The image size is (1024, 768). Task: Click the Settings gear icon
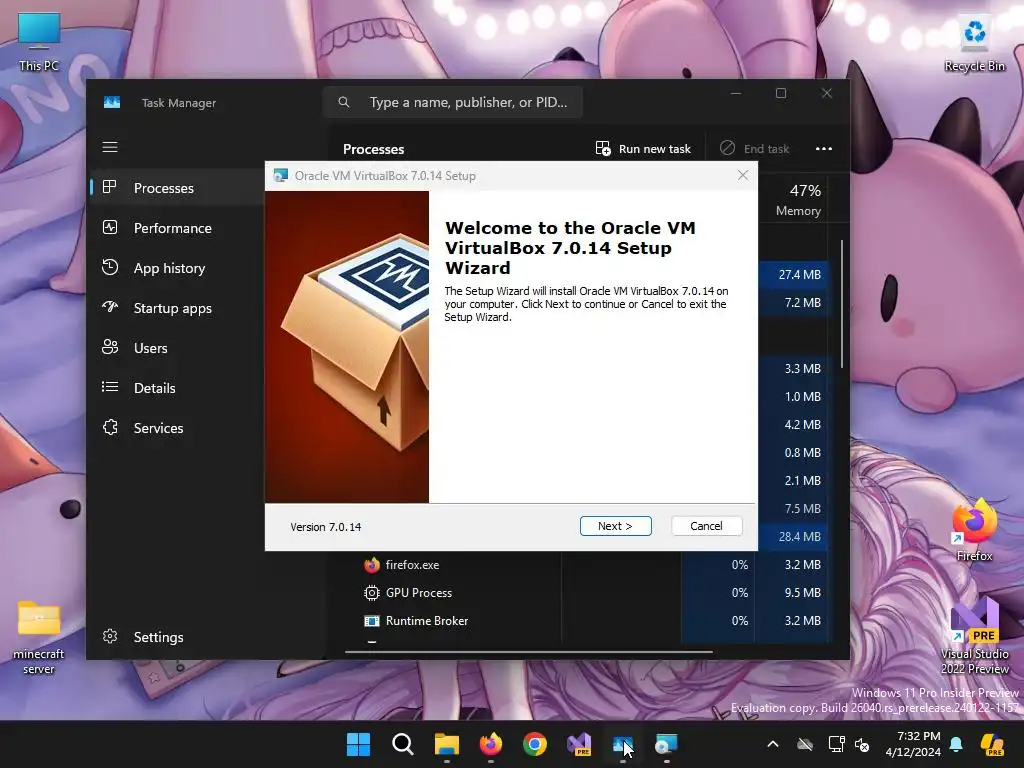pyautogui.click(x=110, y=636)
